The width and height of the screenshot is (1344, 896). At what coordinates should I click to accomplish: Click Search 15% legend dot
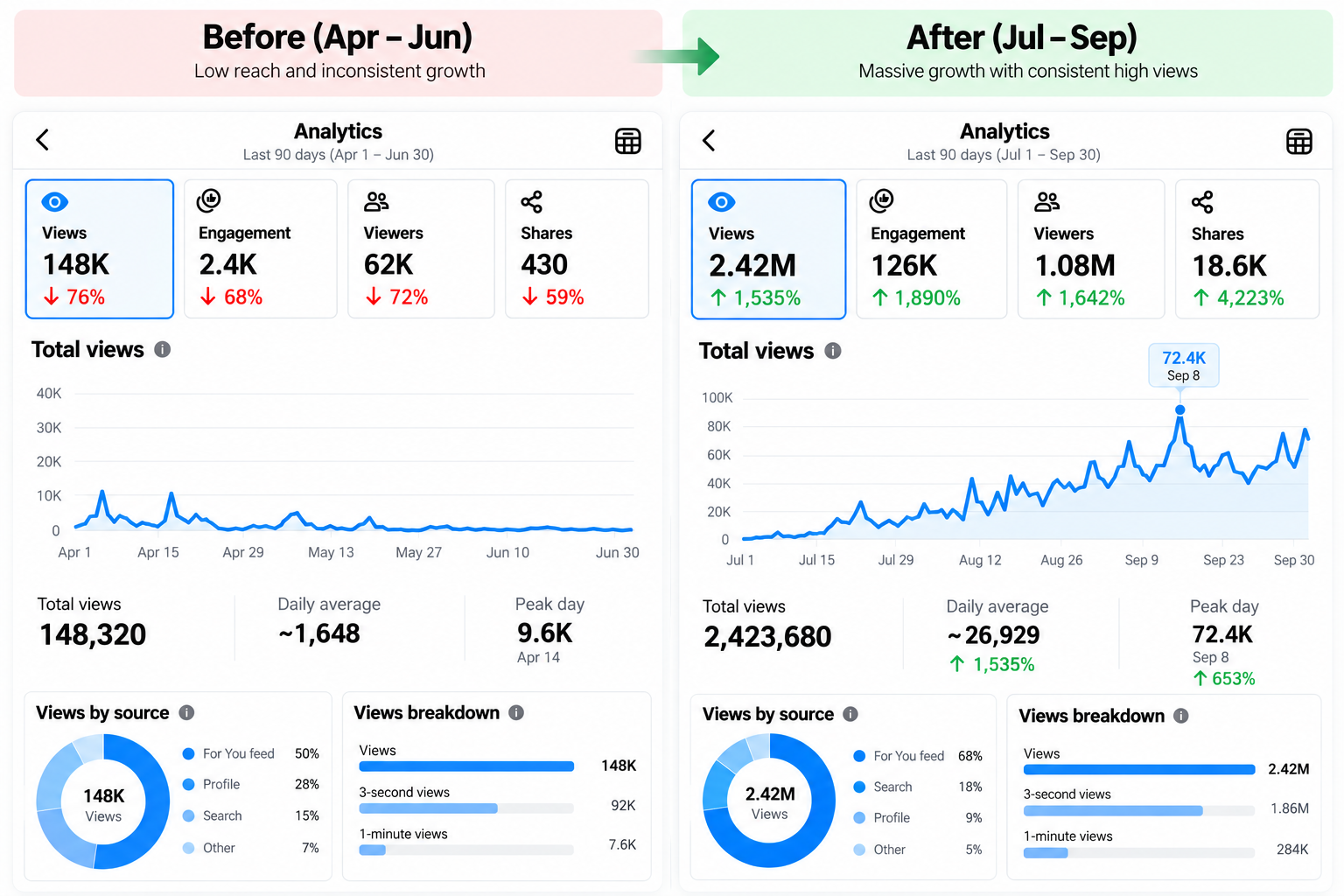188,815
